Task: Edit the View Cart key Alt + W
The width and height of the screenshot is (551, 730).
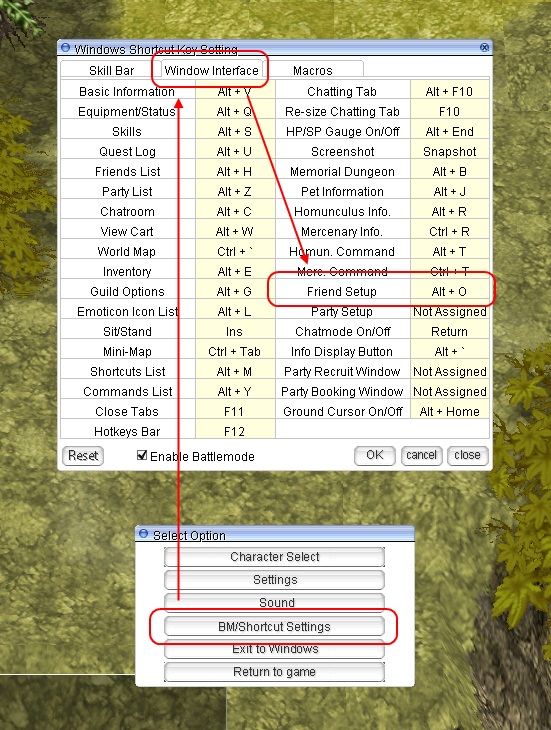Action: [235, 231]
